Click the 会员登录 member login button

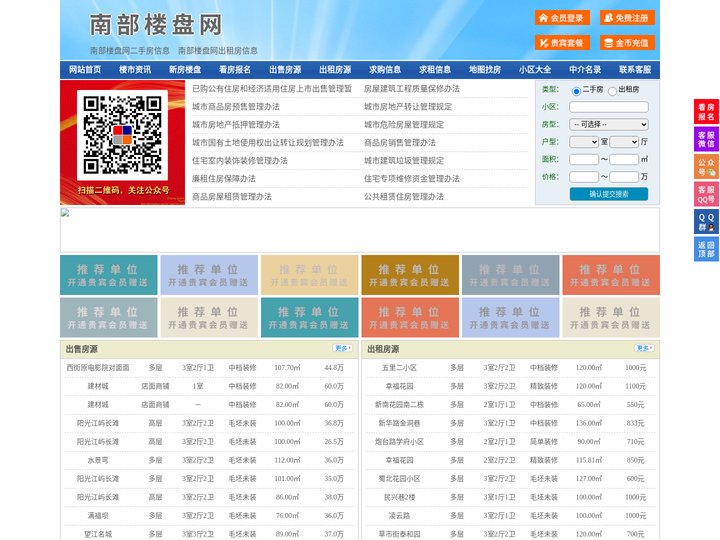pyautogui.click(x=562, y=18)
